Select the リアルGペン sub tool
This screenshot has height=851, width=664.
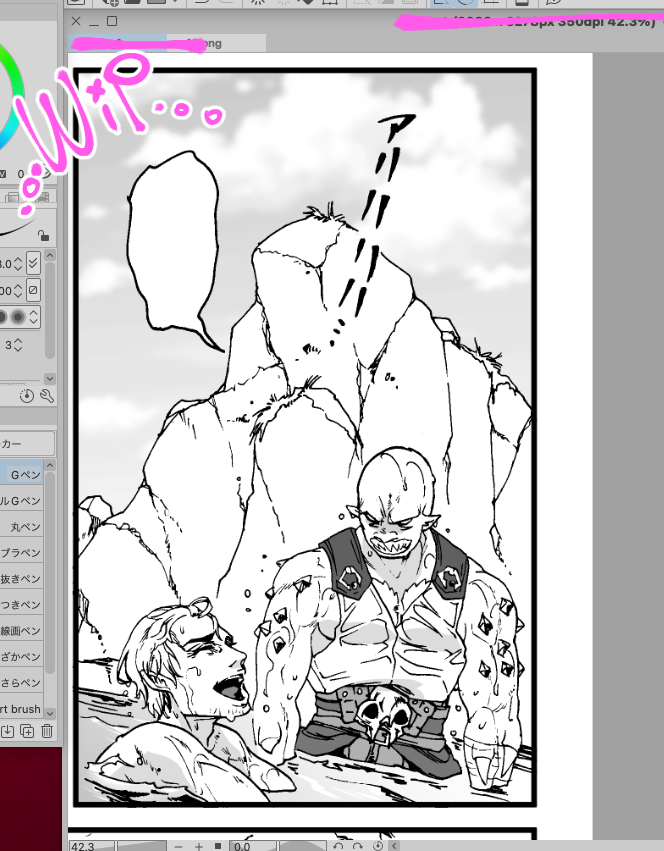click(22, 500)
